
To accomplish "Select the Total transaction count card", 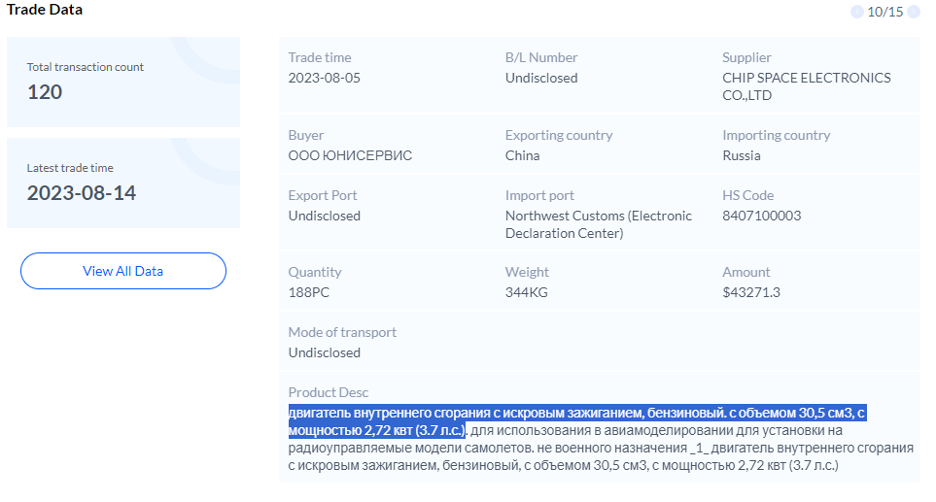I will pos(123,82).
